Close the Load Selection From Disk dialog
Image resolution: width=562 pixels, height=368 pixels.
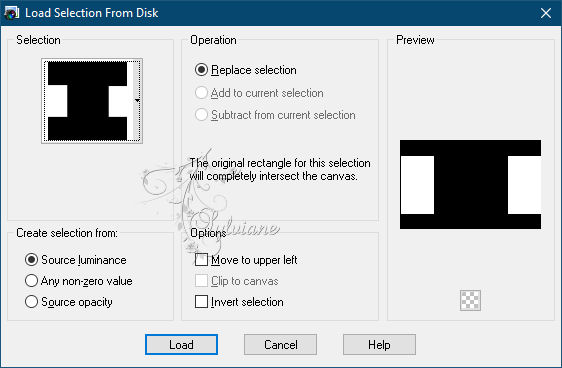point(546,13)
